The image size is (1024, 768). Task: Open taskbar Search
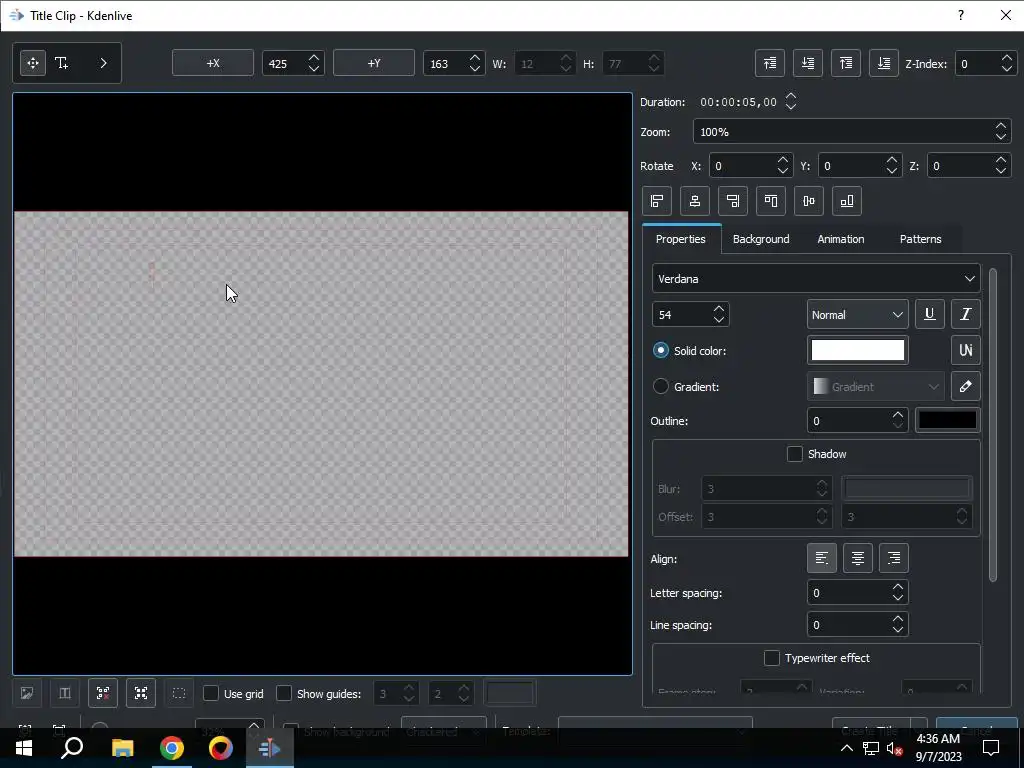72,748
